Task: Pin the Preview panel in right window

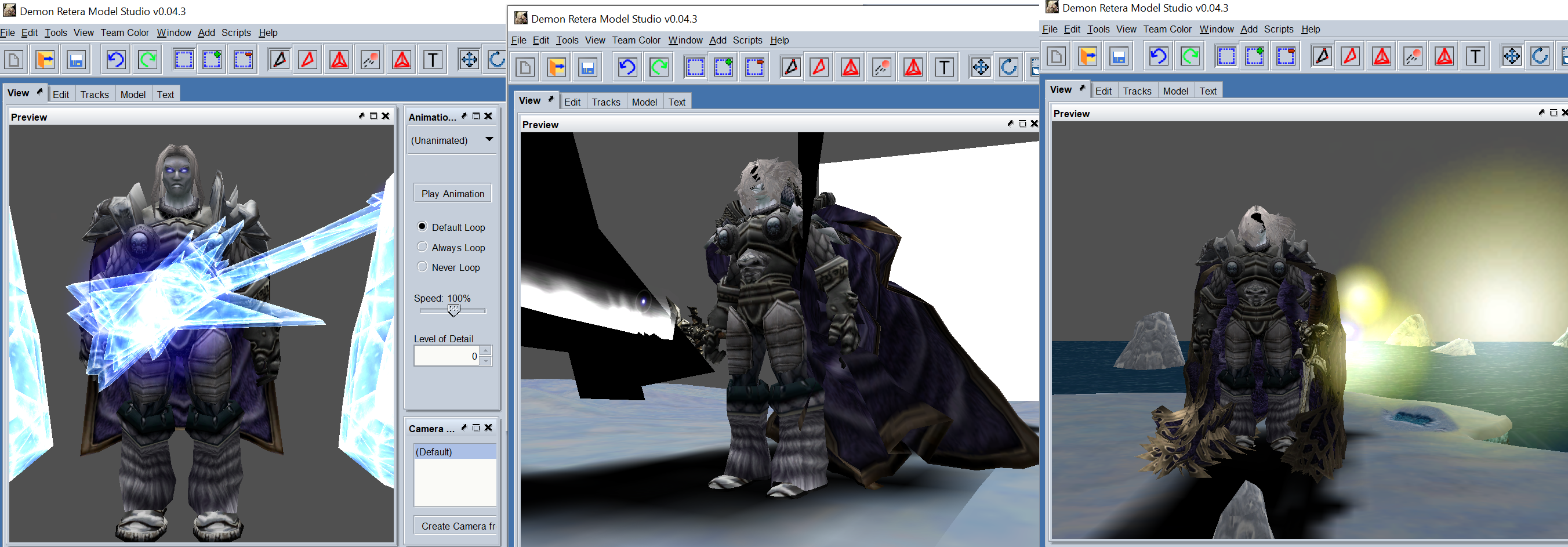Action: tap(1541, 113)
